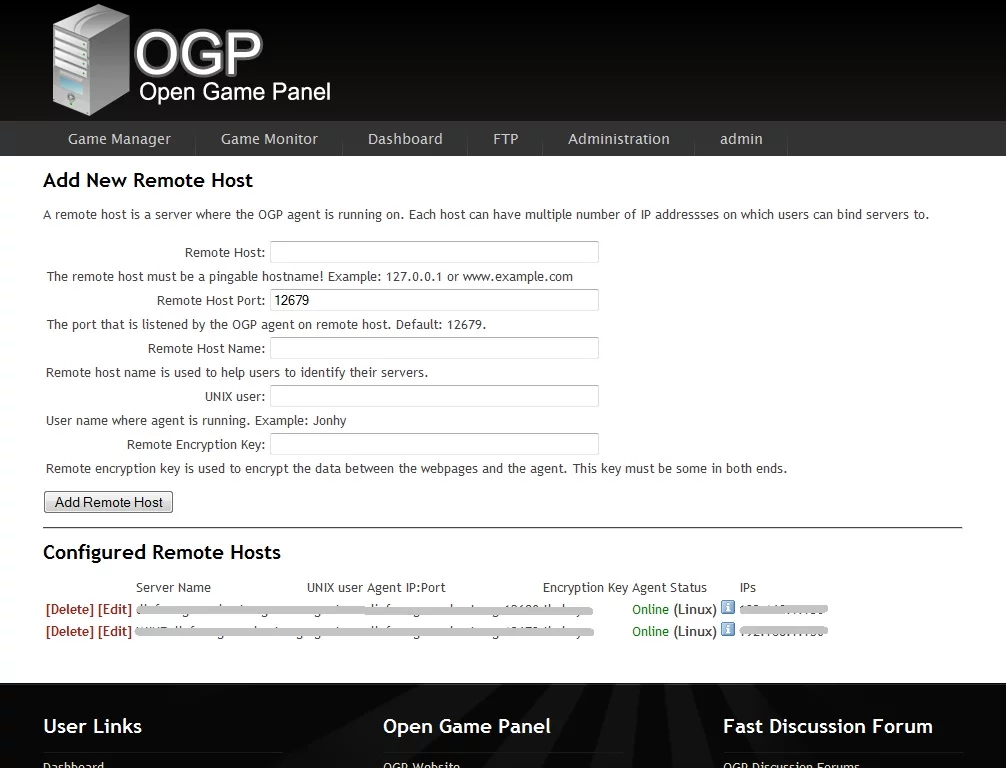Click the OGP server tower logo

click(91, 60)
